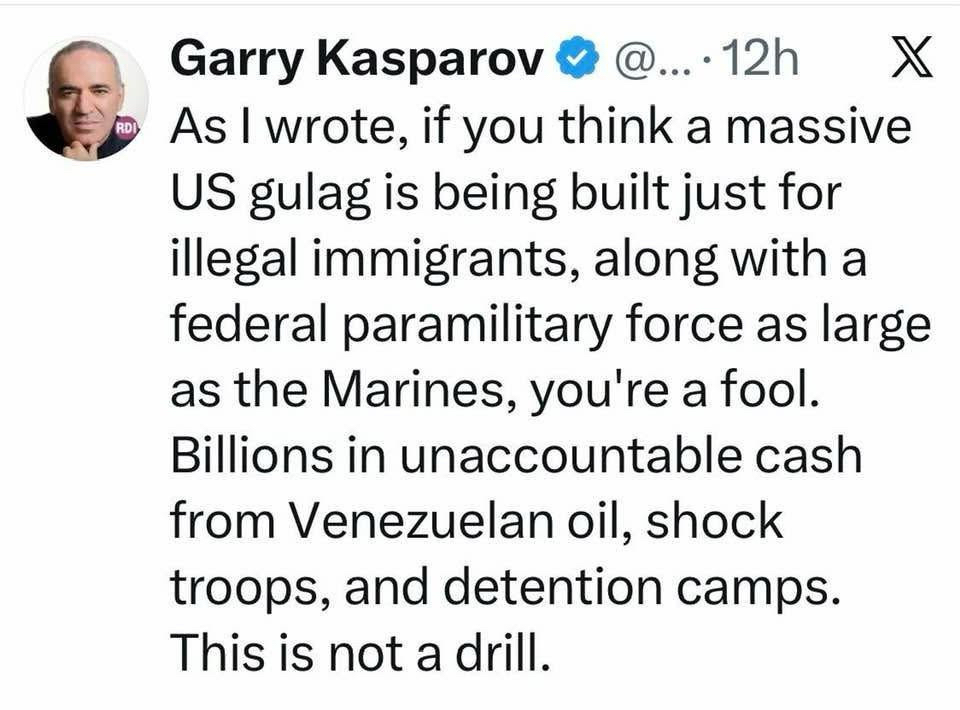Viewport: 960px width, 710px height.
Task: Click the RDI badge on the avatar
Action: pos(127,129)
